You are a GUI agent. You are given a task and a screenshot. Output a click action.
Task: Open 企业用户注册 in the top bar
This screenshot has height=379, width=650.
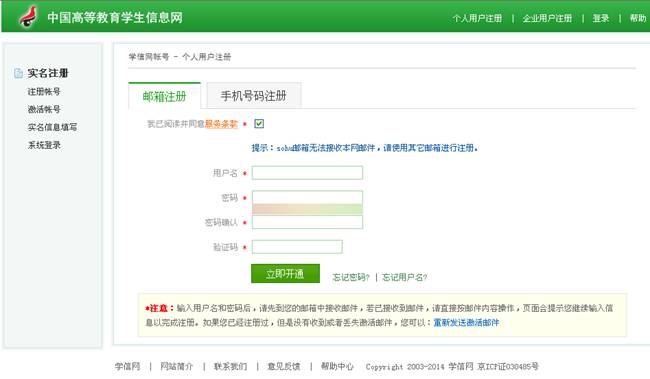pos(547,18)
